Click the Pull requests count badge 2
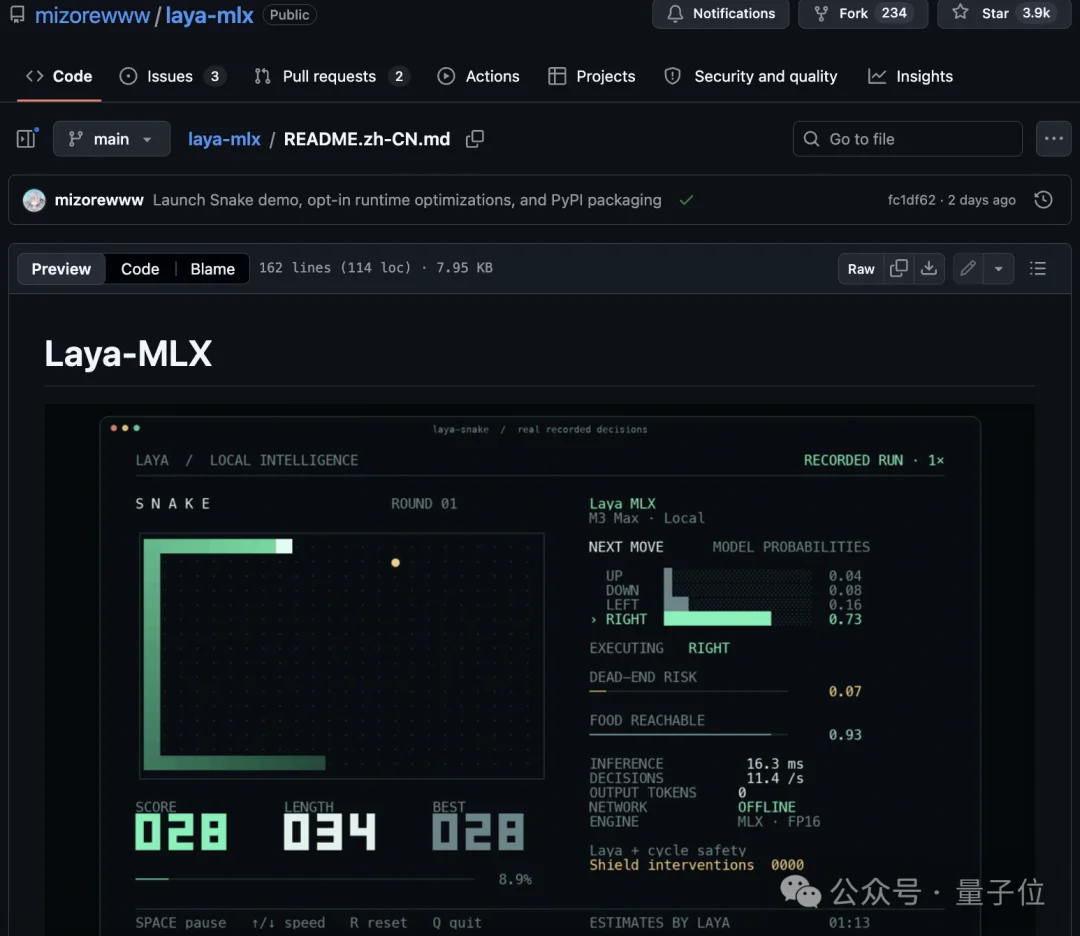Screen dimensions: 1080x936 pyautogui.click(x=399, y=76)
